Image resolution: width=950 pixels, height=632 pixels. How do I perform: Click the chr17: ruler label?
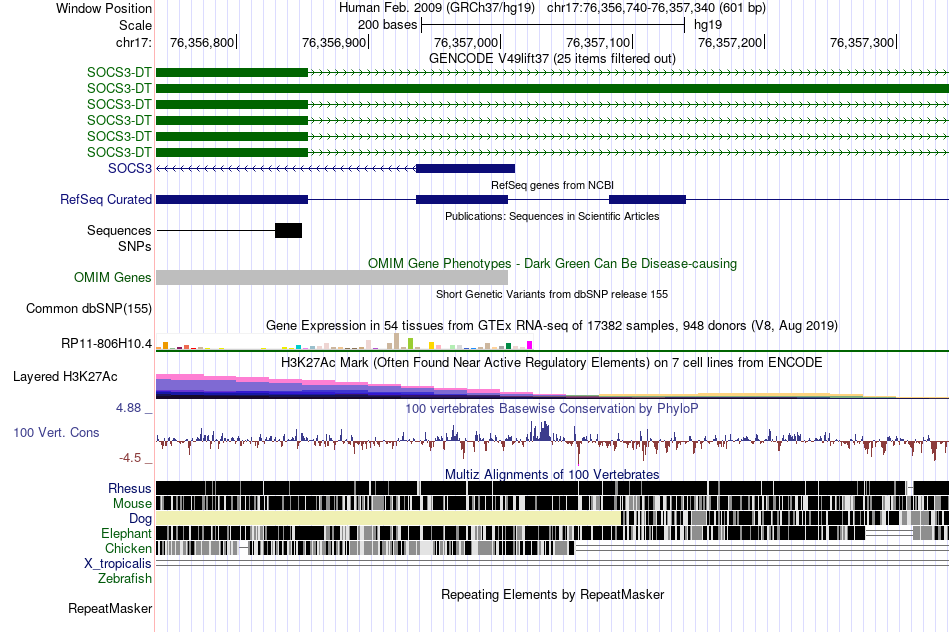133,42
